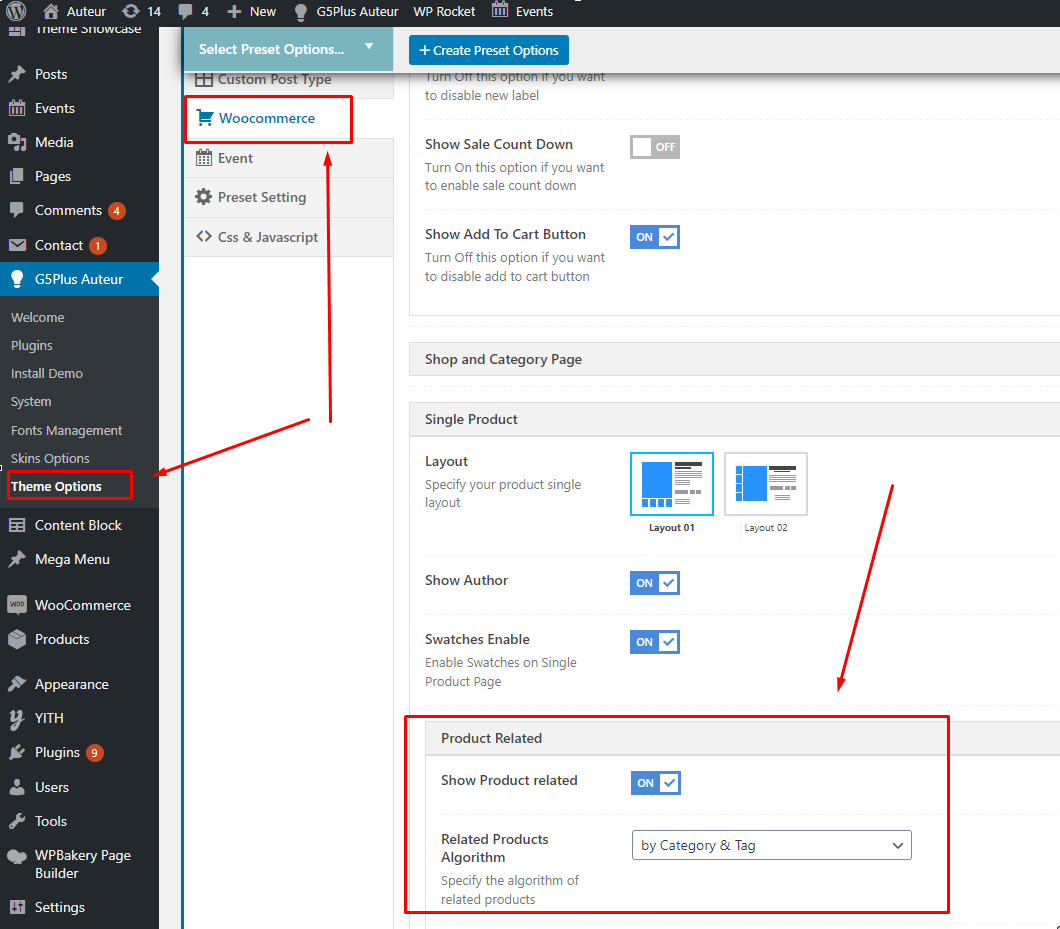Click the Posts pin icon in sidebar
Viewport: 1060px width, 929px height.
coord(17,74)
